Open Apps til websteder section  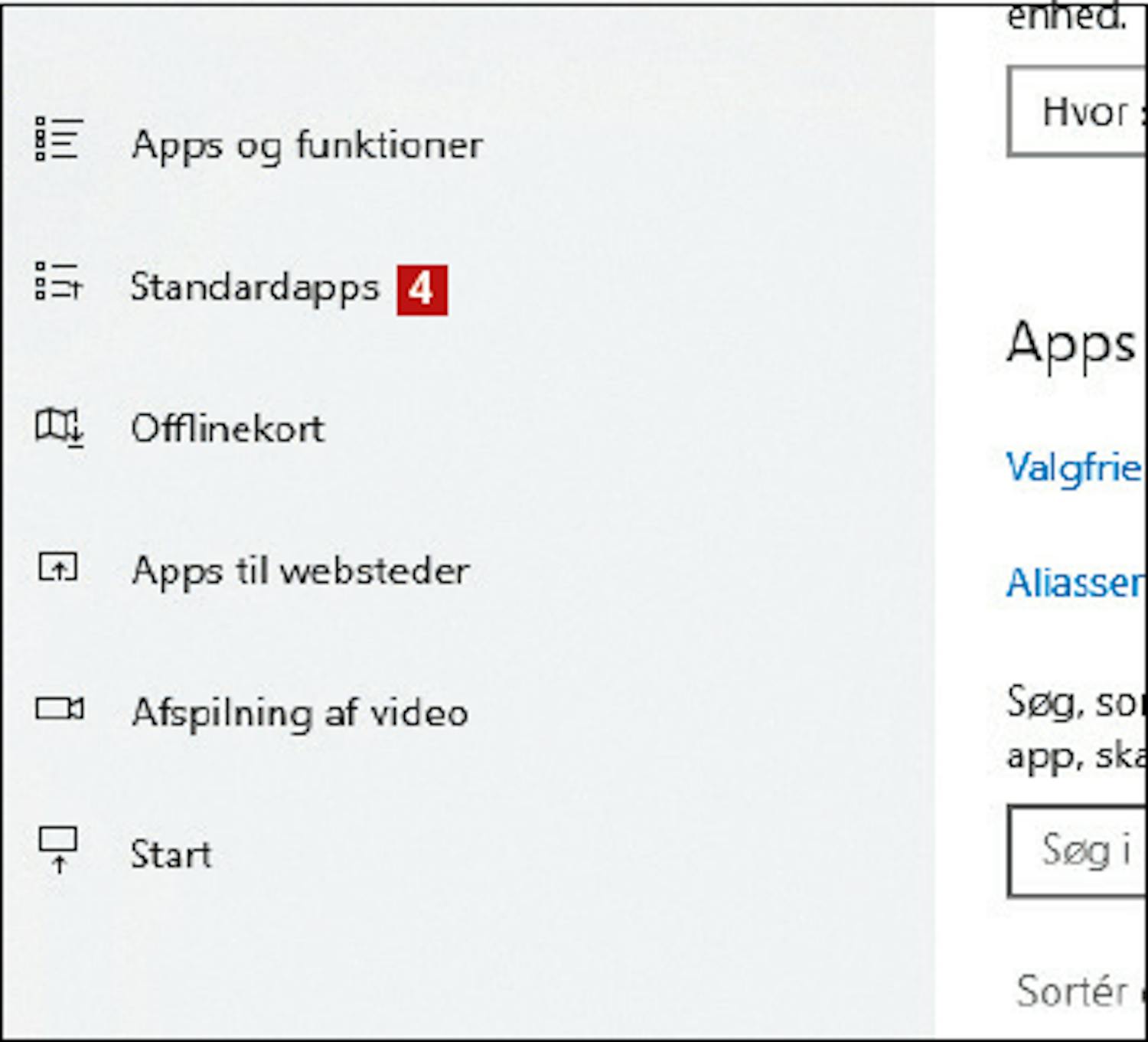[301, 571]
